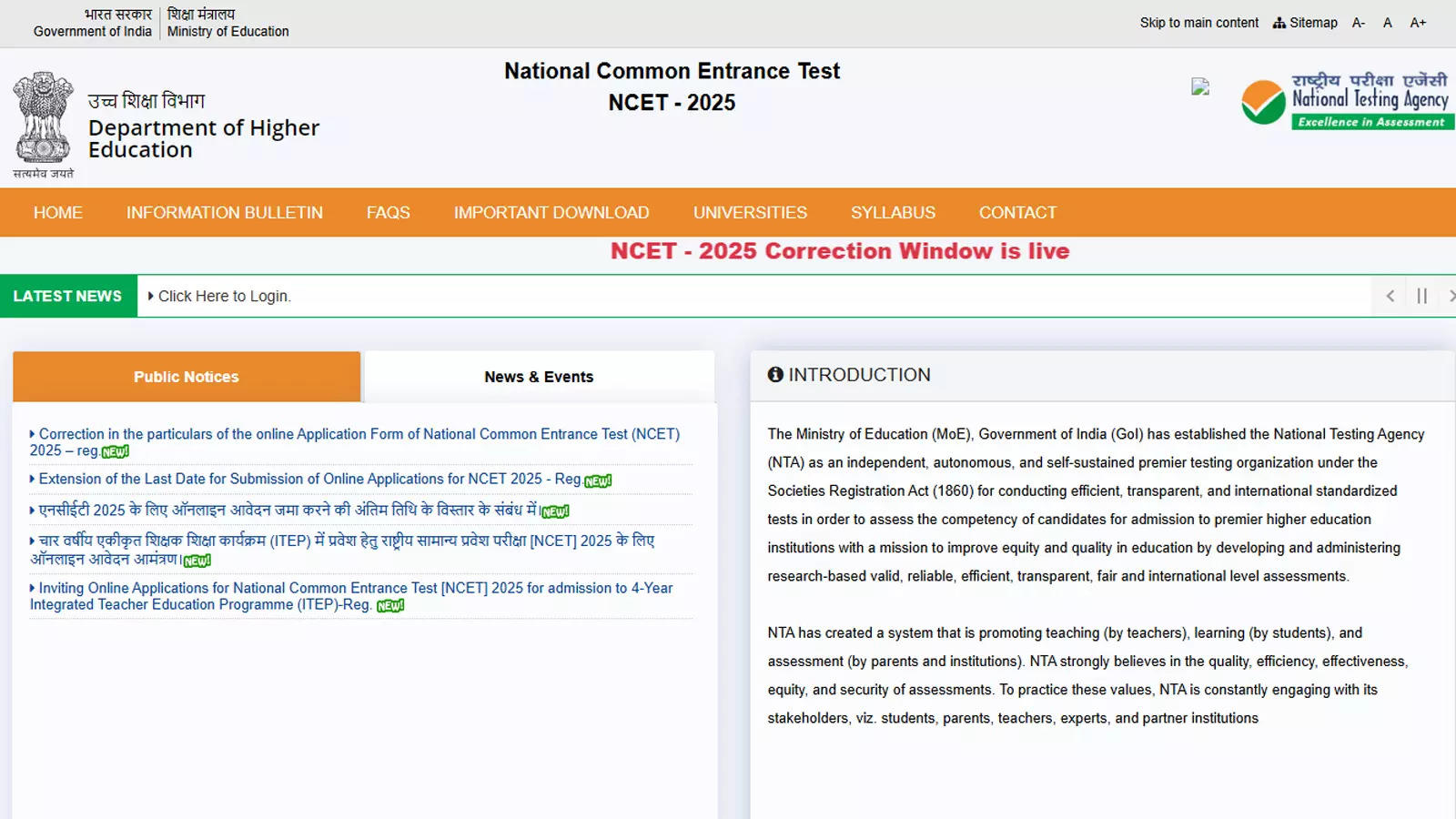Image resolution: width=1456 pixels, height=819 pixels.
Task: Open the Public Notices tab
Action: pyautogui.click(x=186, y=376)
